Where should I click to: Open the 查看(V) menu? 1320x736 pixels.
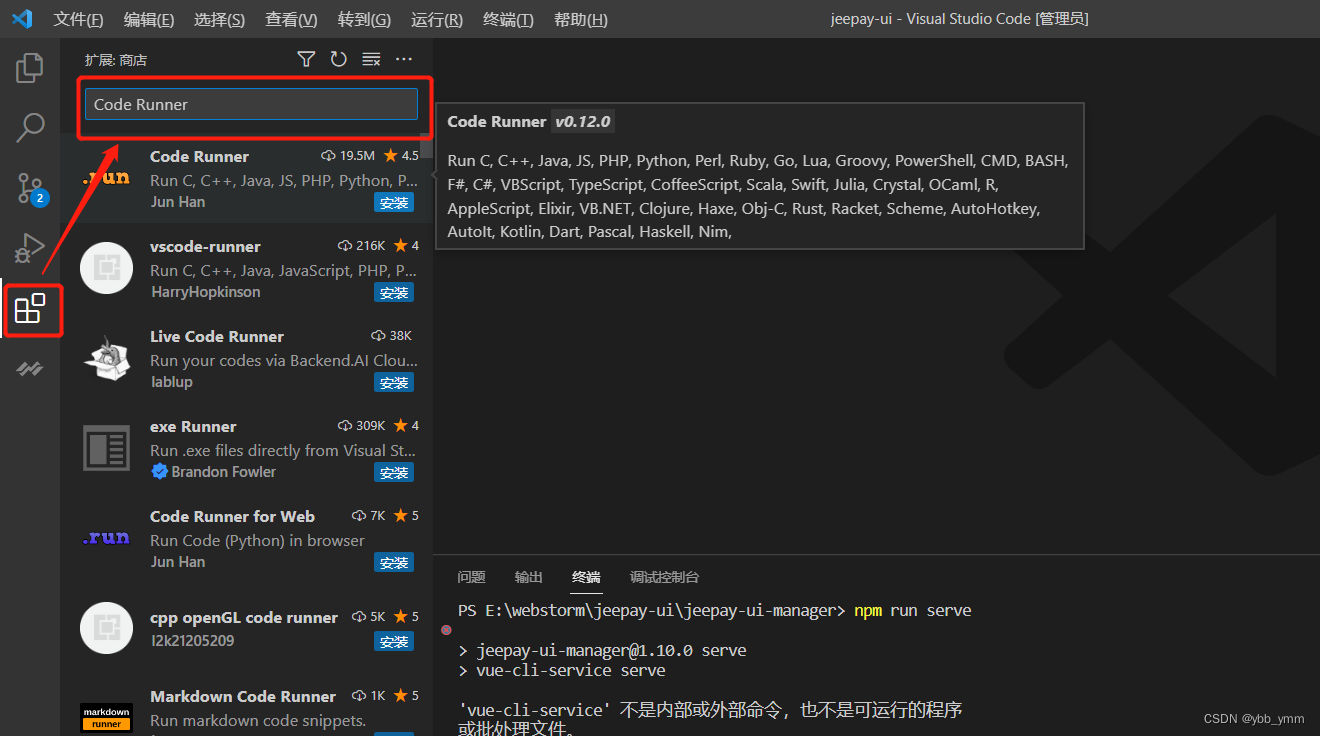pos(291,19)
